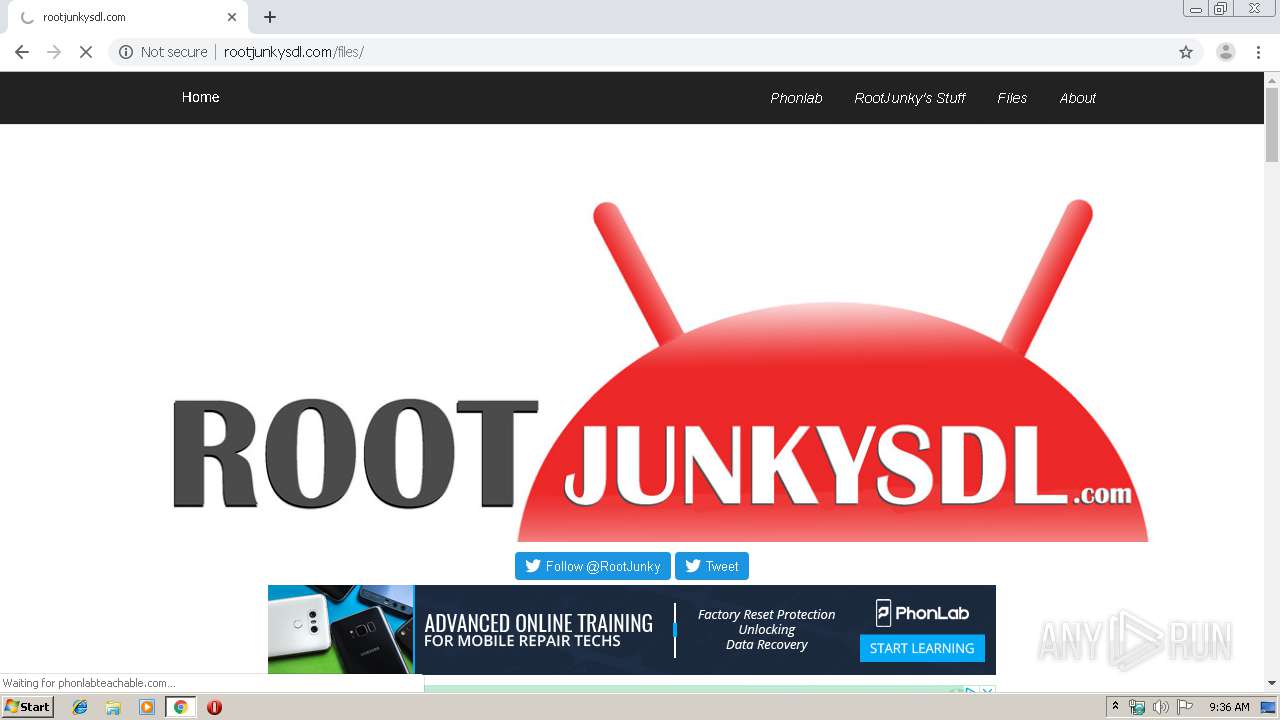View site info for Not secure

[x=163, y=52]
